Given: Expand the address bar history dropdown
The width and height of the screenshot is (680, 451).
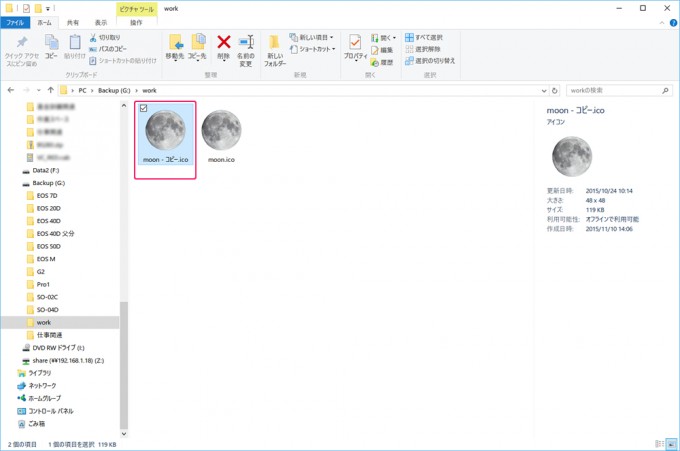Looking at the screenshot, I should click(544, 91).
